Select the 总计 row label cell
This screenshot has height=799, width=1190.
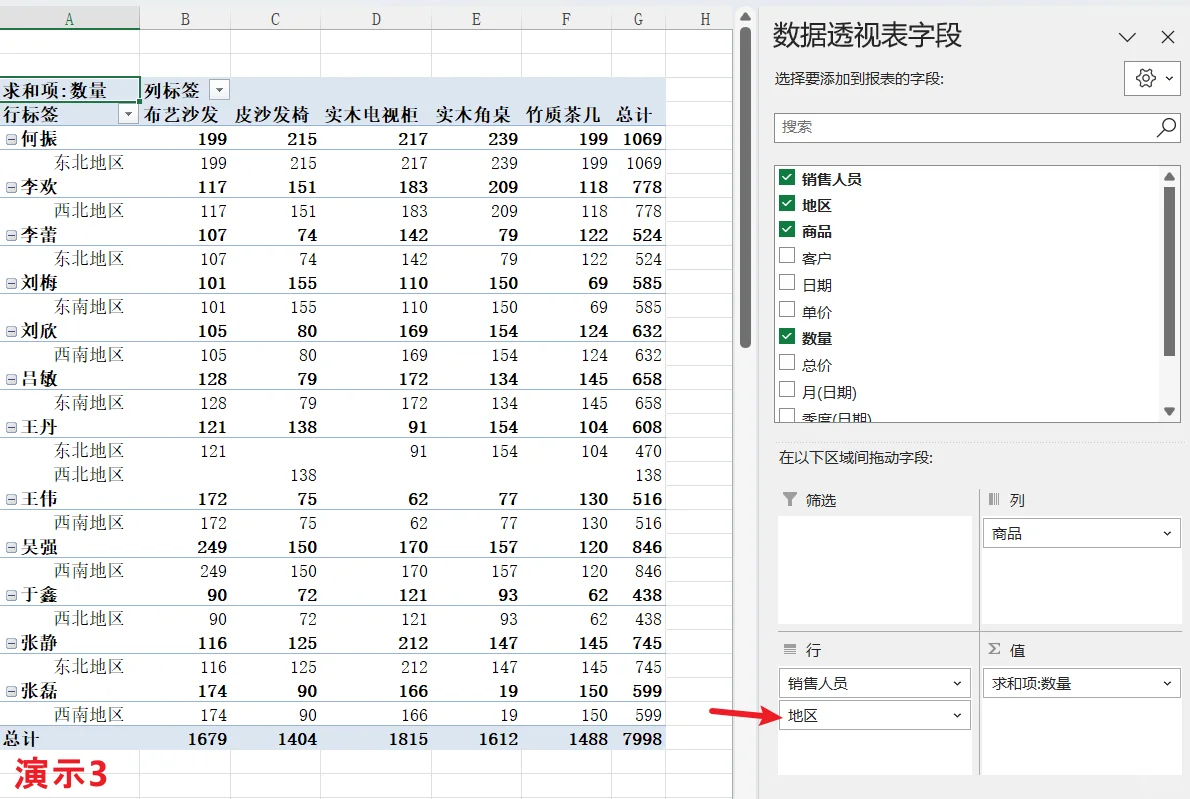pyautogui.click(x=69, y=739)
